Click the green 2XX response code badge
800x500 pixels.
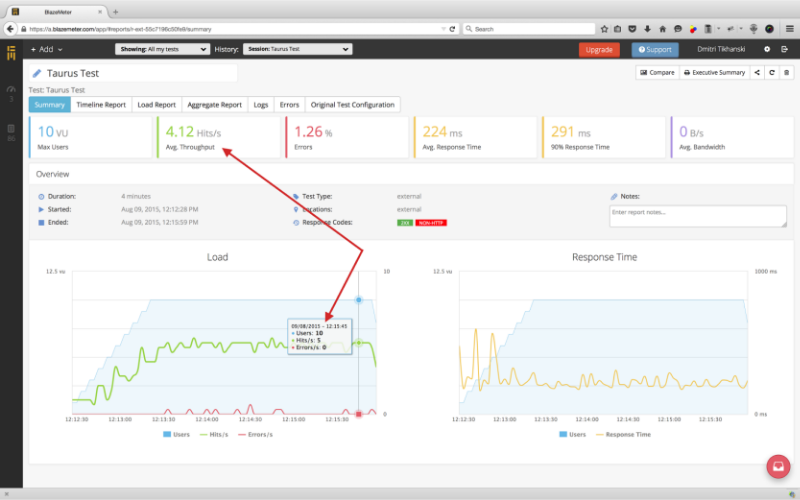(x=405, y=223)
